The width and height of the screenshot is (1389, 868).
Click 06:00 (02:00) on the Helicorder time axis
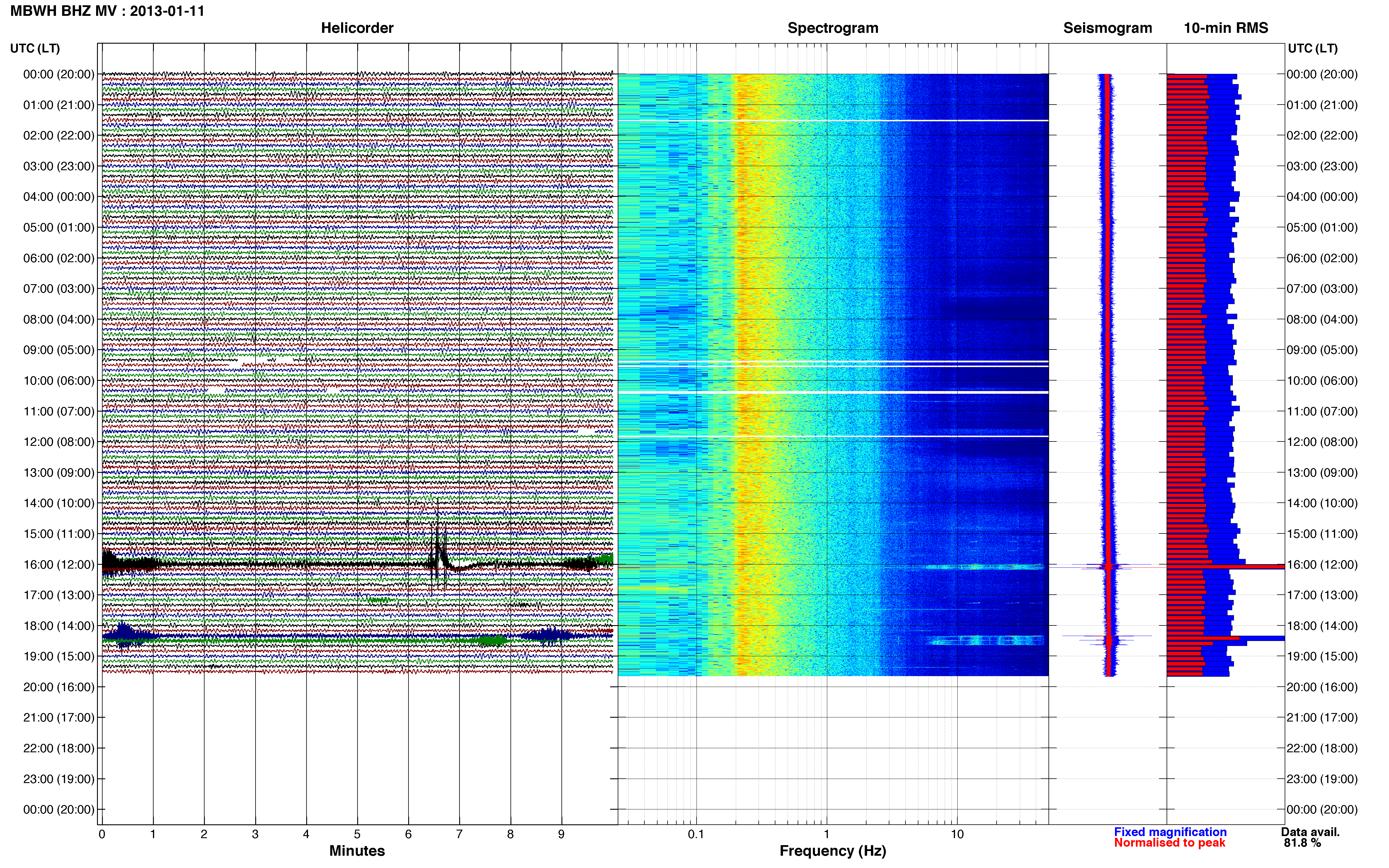pyautogui.click(x=59, y=258)
